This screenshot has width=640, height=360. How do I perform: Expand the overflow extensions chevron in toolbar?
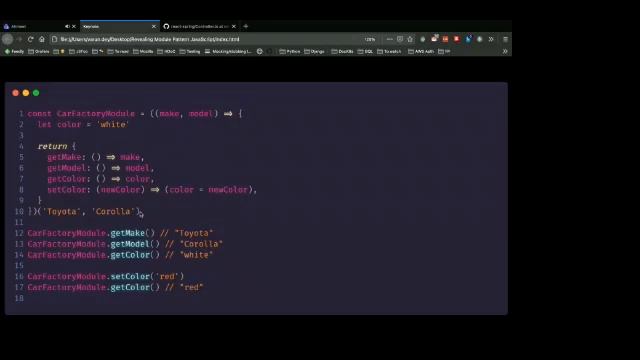[x=491, y=39]
